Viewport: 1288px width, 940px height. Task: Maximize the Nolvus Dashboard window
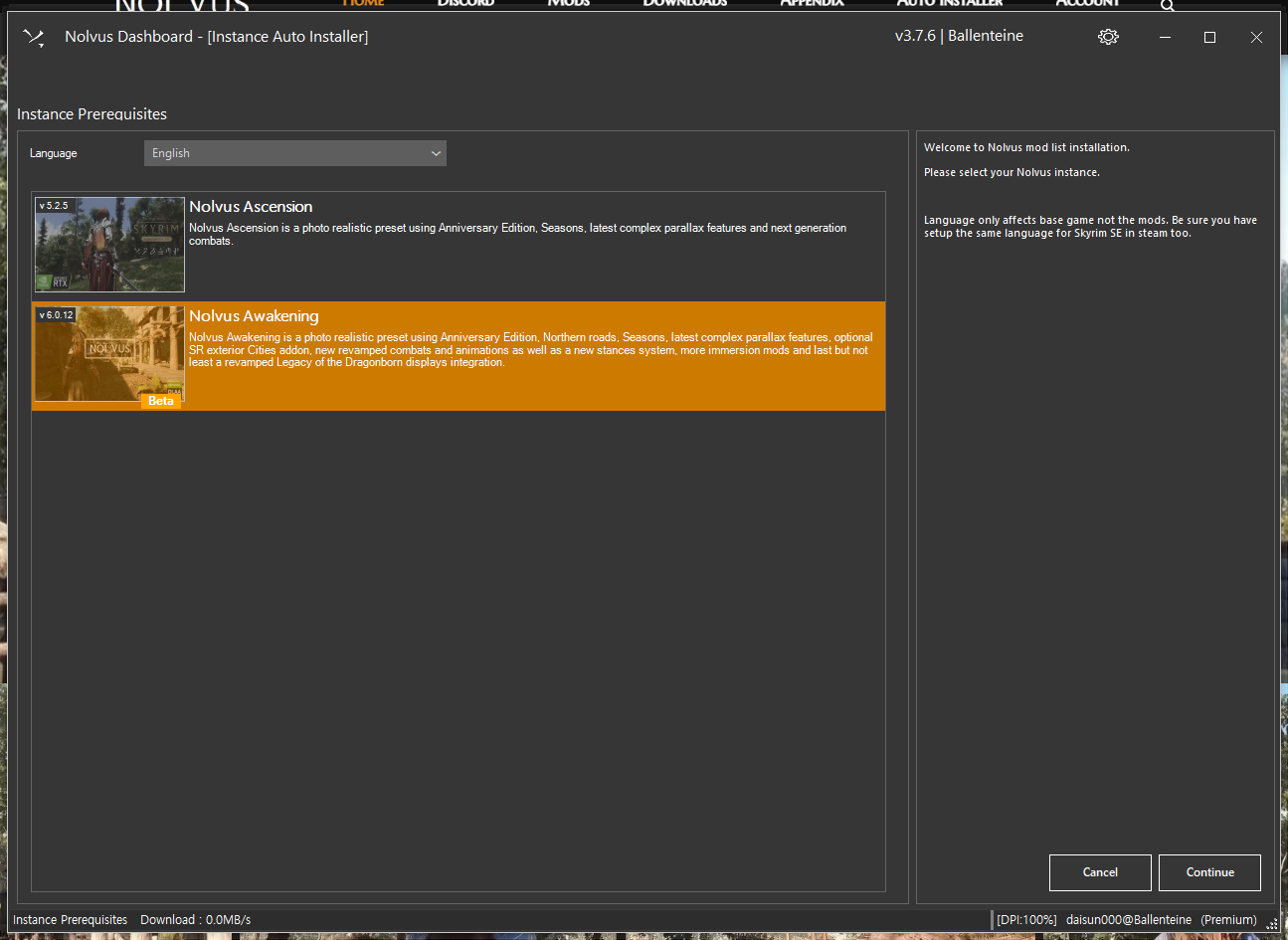1210,37
